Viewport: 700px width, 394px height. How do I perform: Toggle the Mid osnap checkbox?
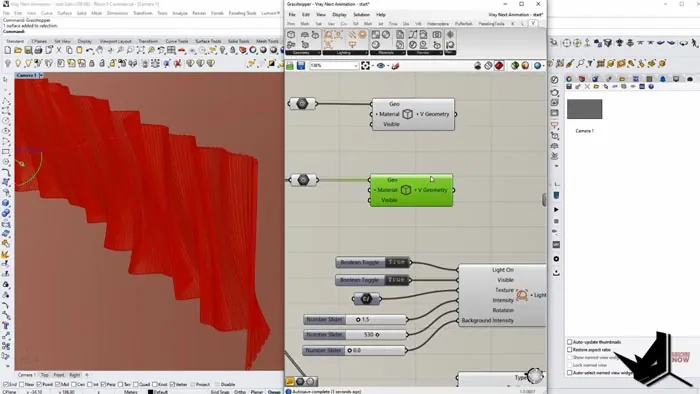click(x=57, y=384)
